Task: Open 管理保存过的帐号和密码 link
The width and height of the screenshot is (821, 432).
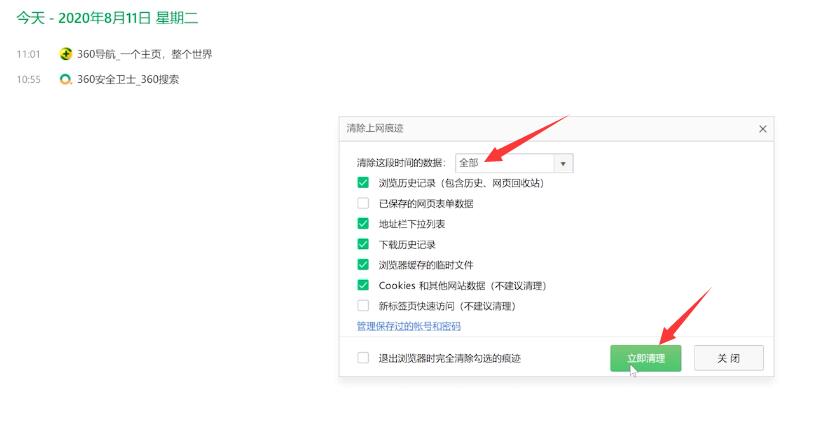Action: pyautogui.click(x=408, y=326)
